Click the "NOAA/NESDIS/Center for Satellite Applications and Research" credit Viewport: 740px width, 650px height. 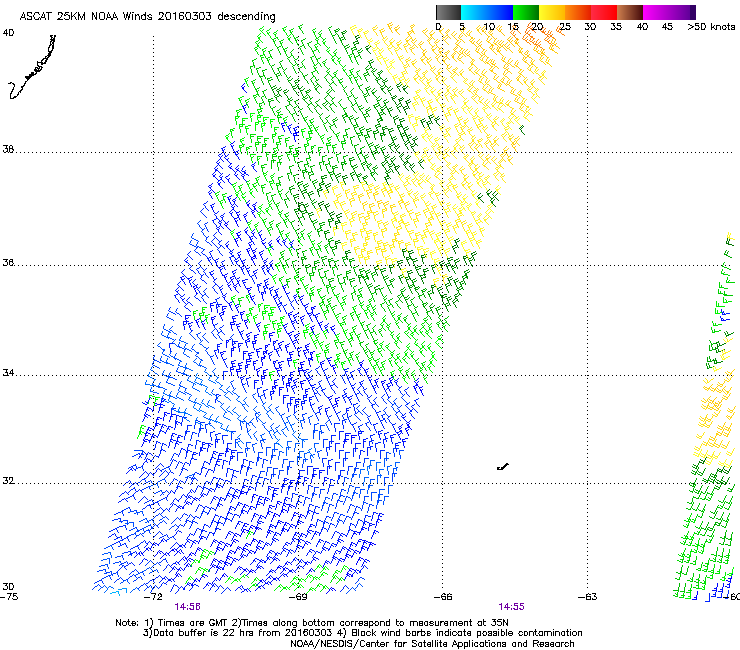coord(432,644)
